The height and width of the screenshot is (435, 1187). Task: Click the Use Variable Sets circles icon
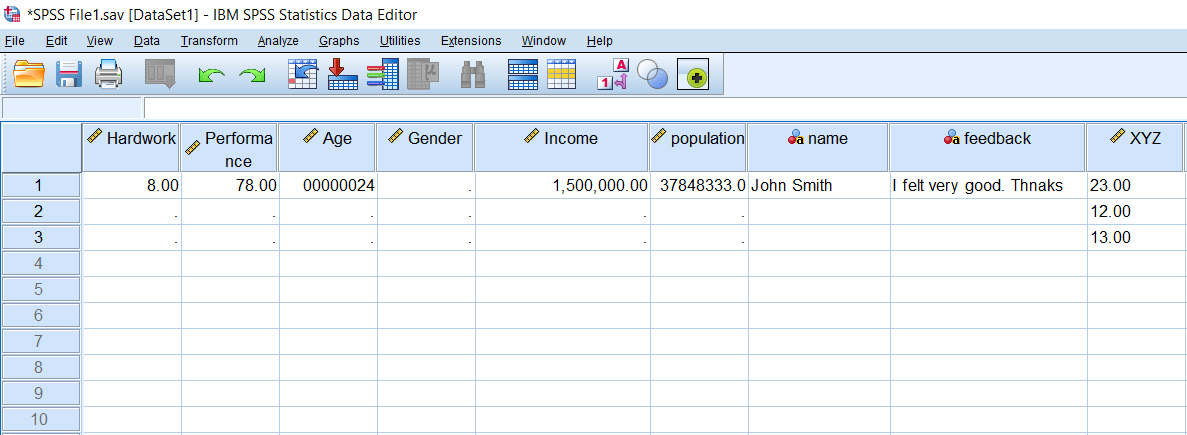tap(652, 74)
